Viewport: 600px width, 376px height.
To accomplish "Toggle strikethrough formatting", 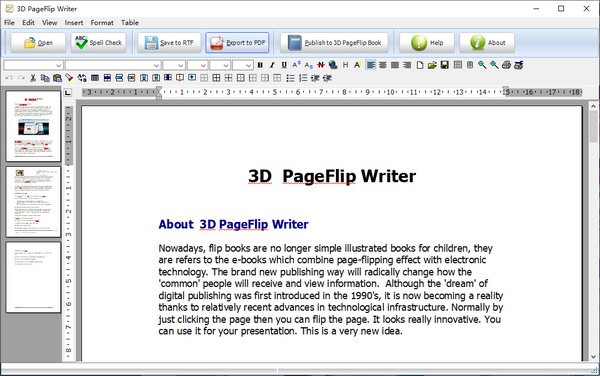I will point(321,65).
